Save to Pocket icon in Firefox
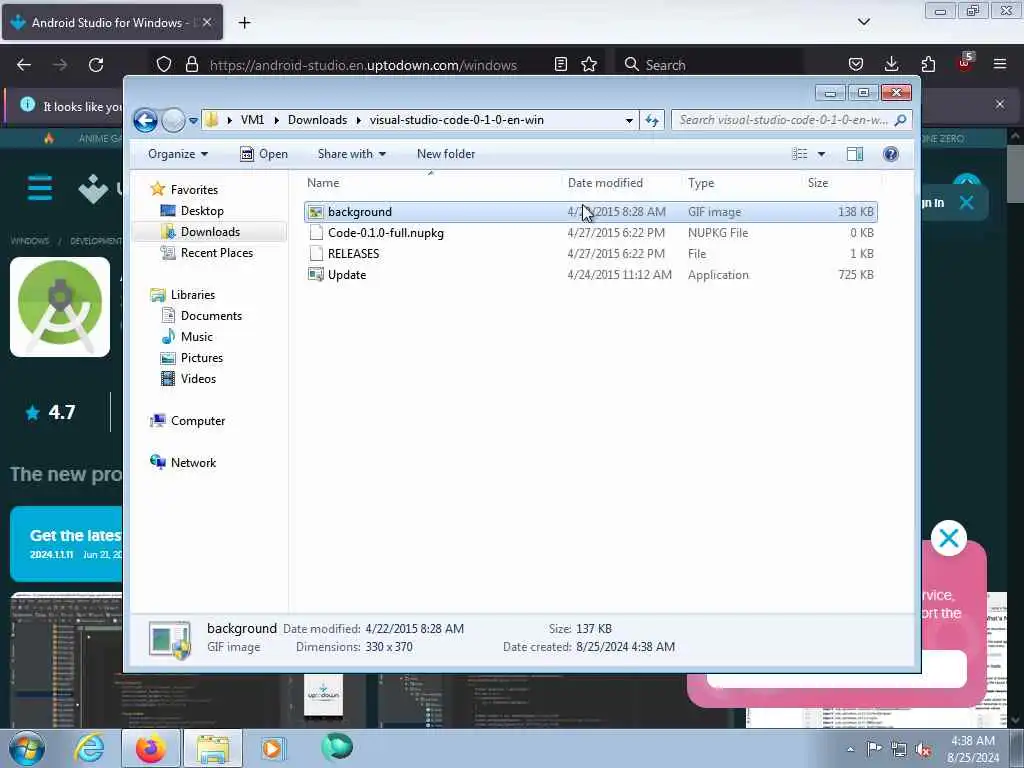This screenshot has height=768, width=1024. (856, 65)
